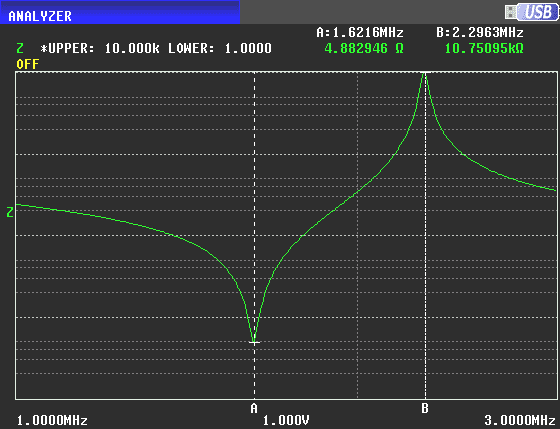Select the green Z parameter label at top
This screenshot has height=429, width=560.
[x=20, y=48]
